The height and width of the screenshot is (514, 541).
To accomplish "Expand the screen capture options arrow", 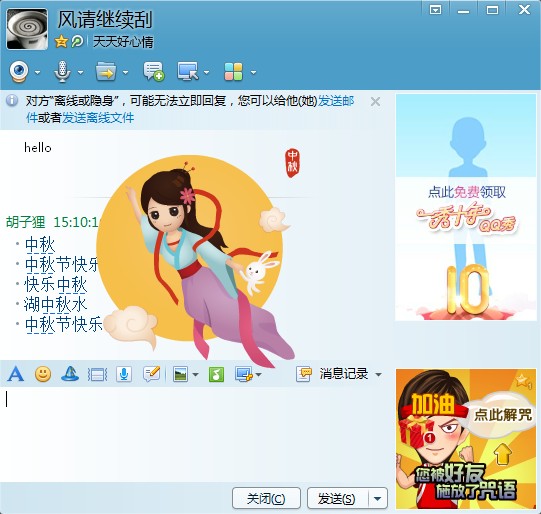I will point(259,375).
